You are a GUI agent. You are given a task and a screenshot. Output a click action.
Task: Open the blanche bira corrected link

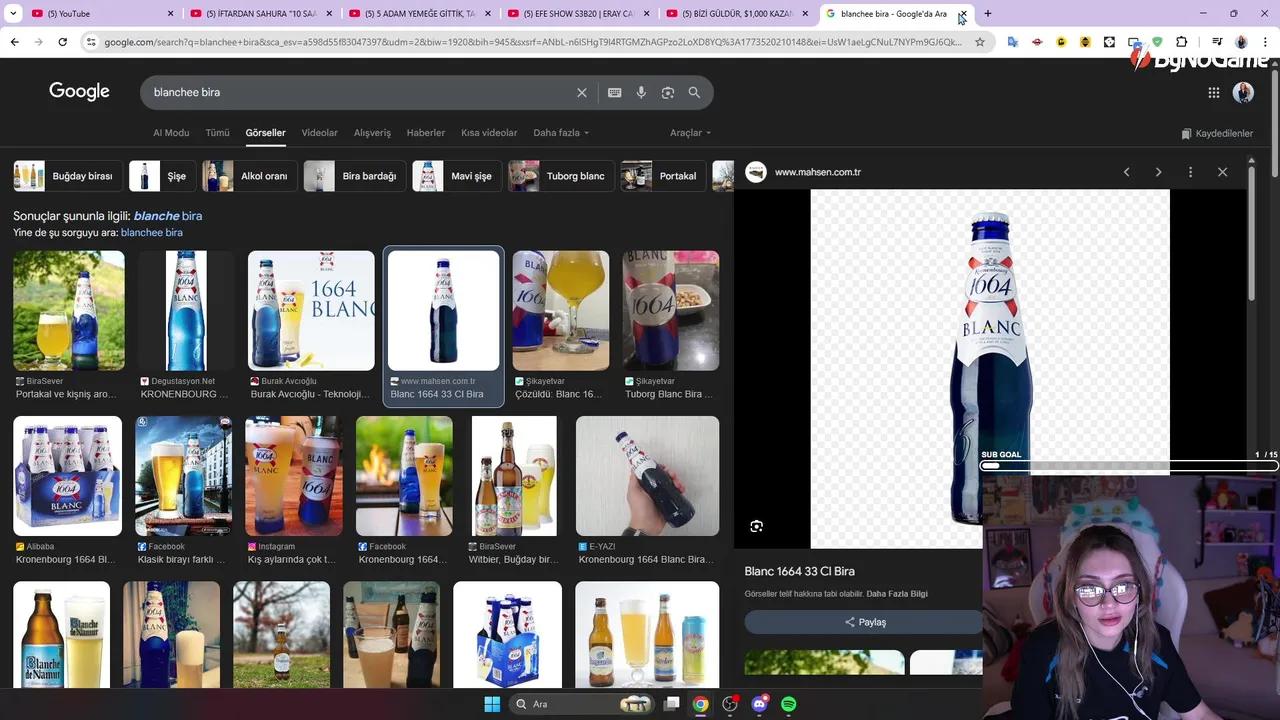point(168,216)
